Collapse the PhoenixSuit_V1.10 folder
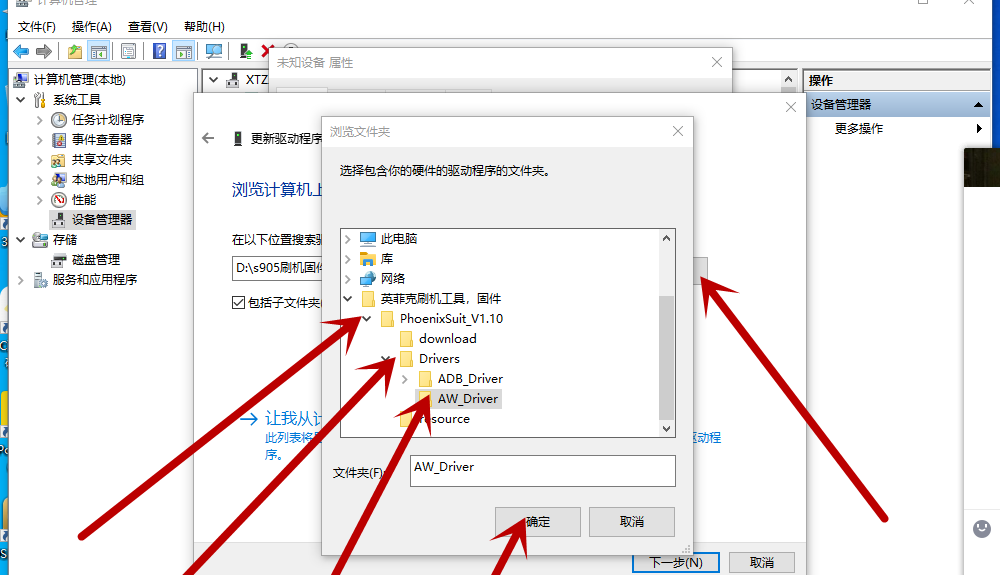This screenshot has width=1000, height=575. (367, 318)
